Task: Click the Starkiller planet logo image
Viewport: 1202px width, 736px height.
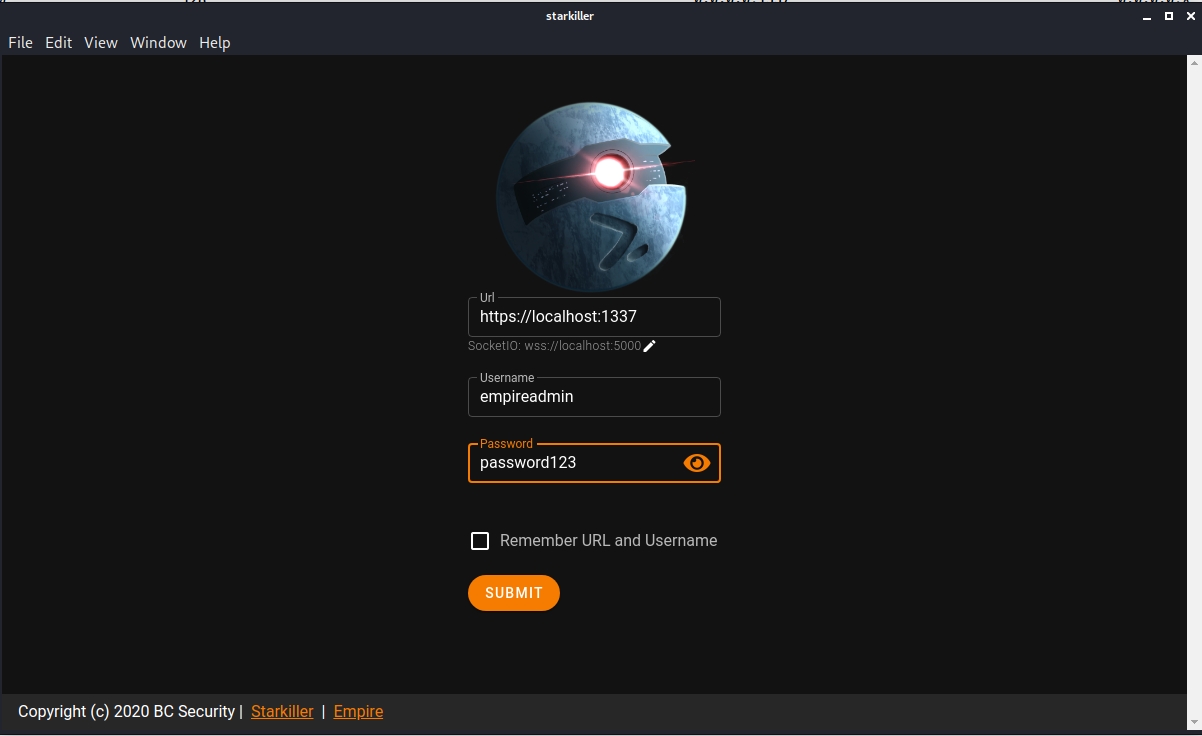Action: (592, 197)
